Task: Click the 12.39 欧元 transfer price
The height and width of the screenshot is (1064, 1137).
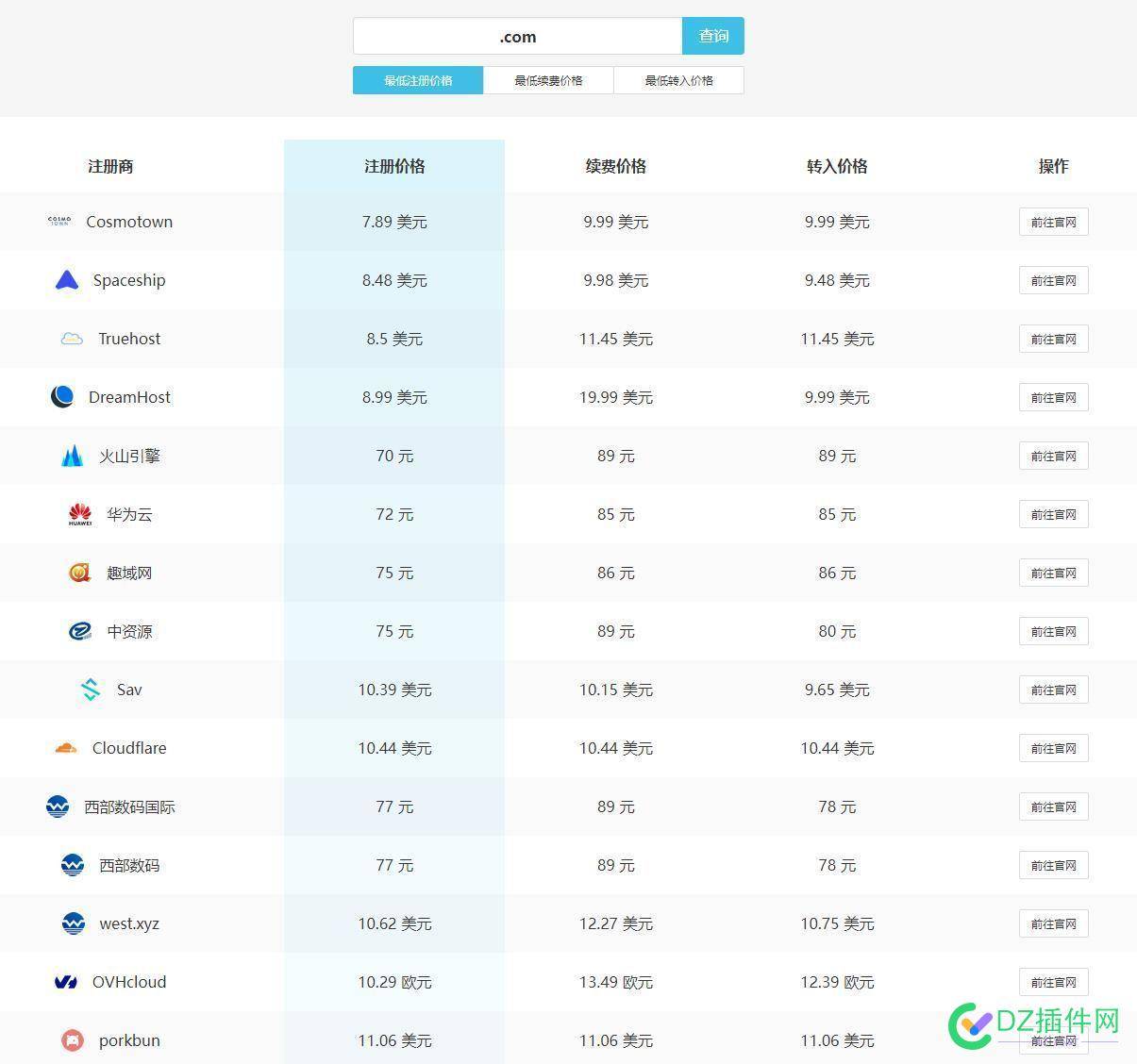Action: pos(837,982)
